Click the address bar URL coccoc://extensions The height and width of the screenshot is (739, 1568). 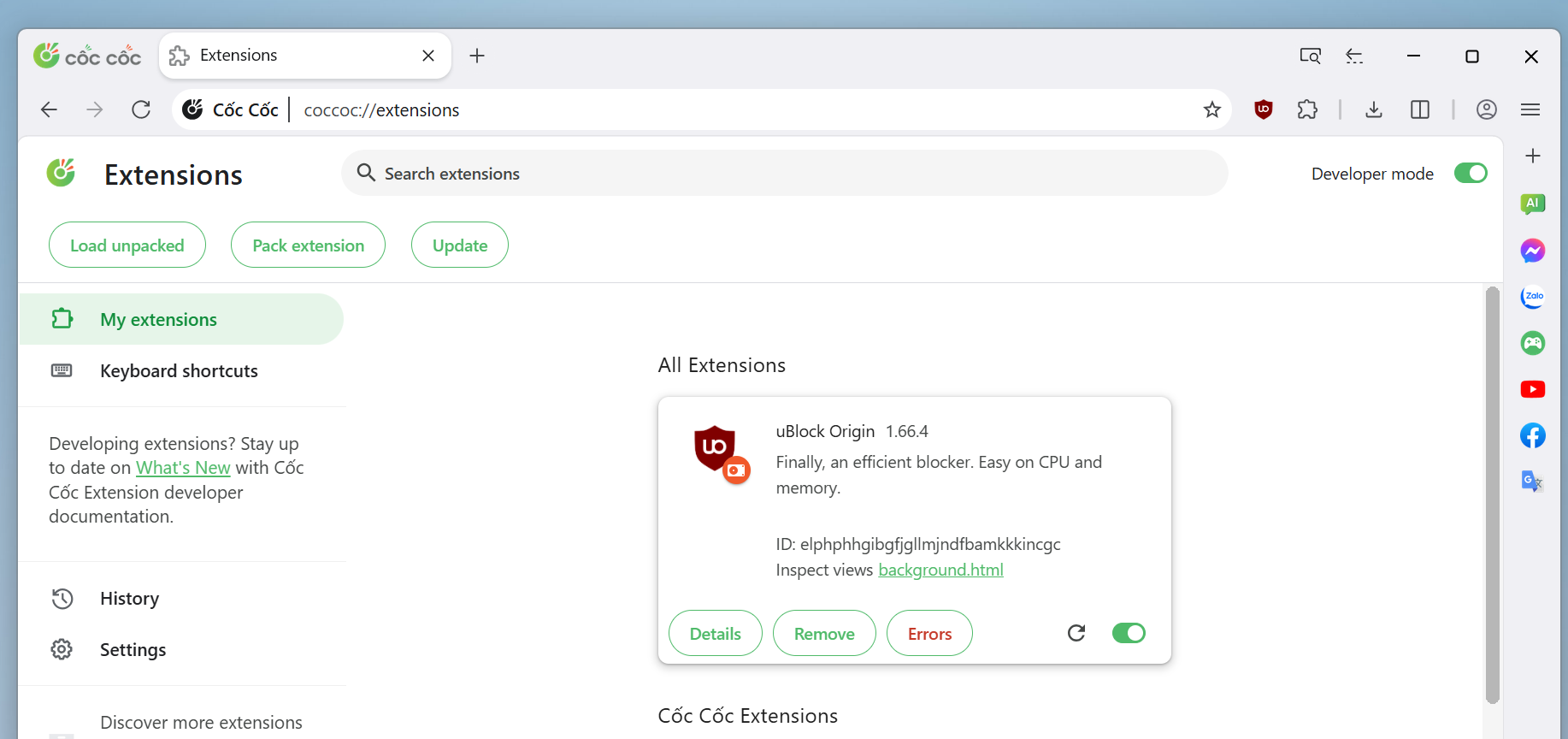tap(381, 110)
